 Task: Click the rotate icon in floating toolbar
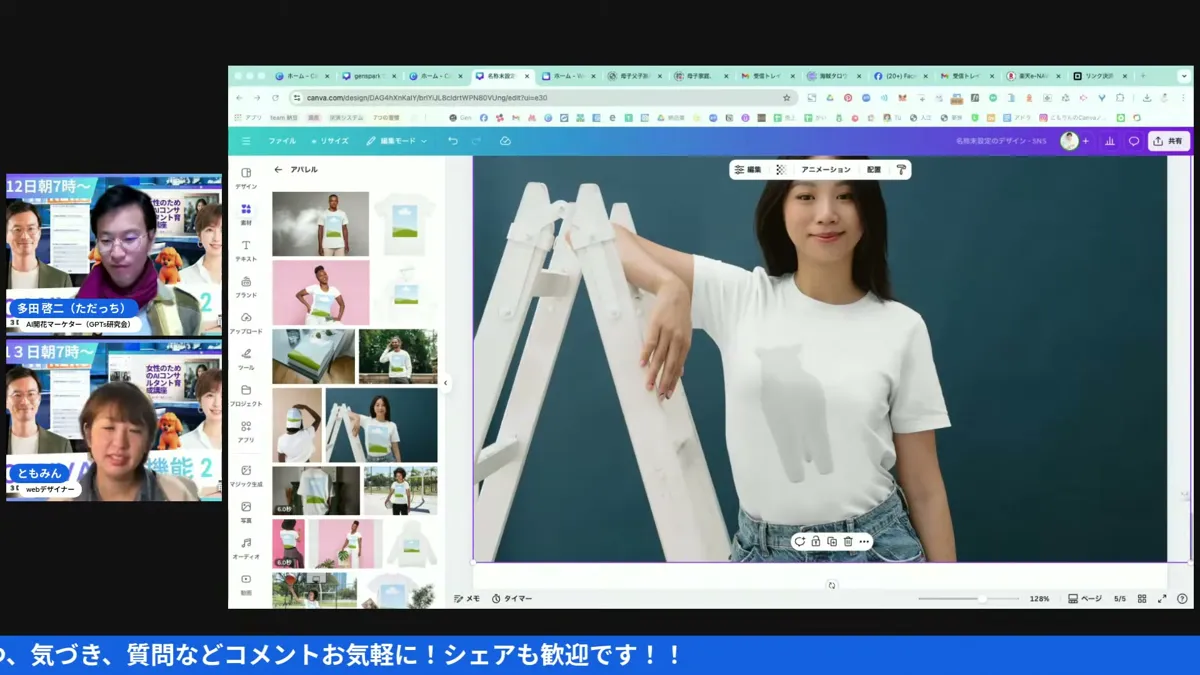point(799,542)
